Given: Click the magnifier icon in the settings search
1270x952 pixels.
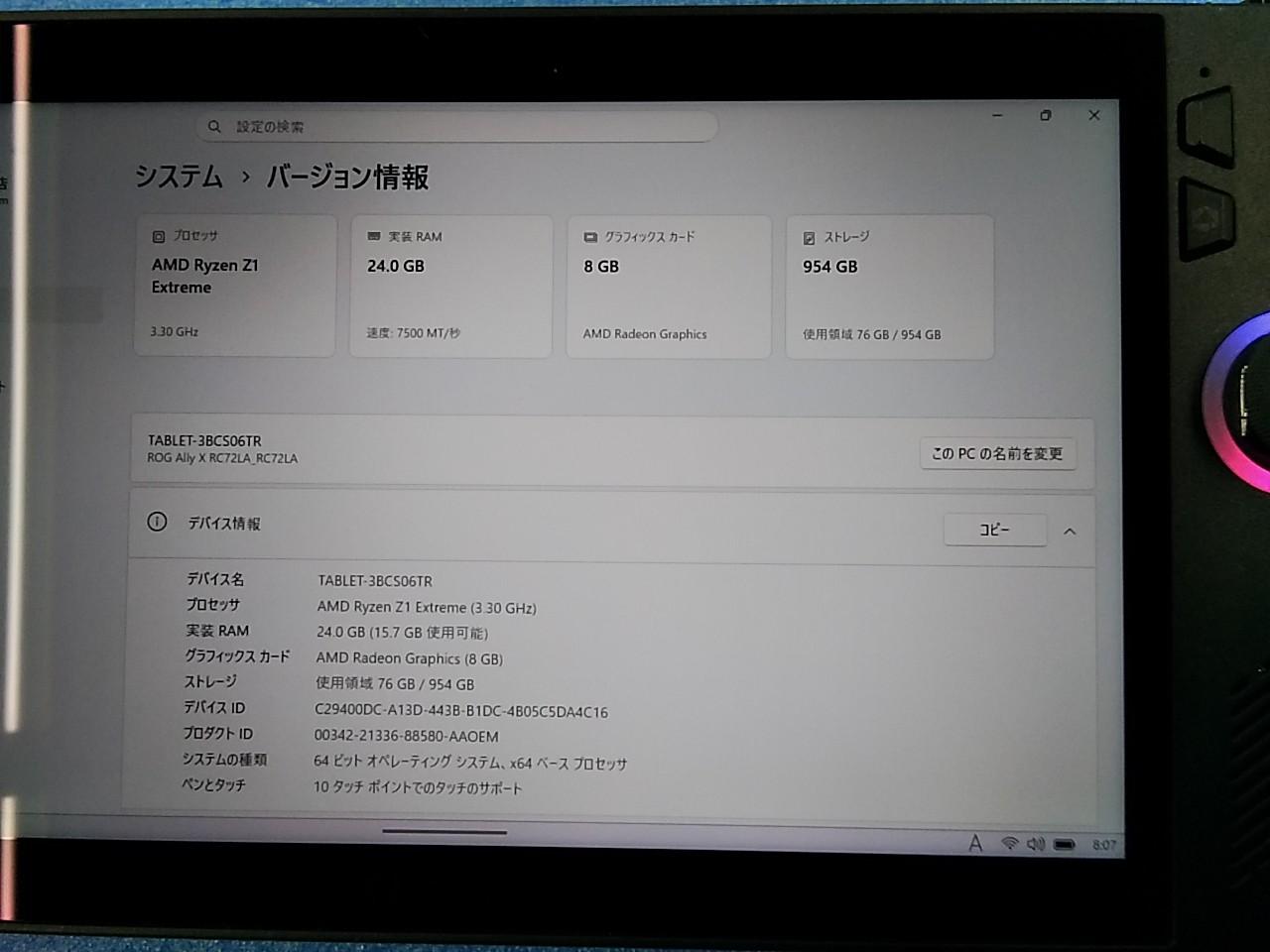Looking at the screenshot, I should (214, 127).
